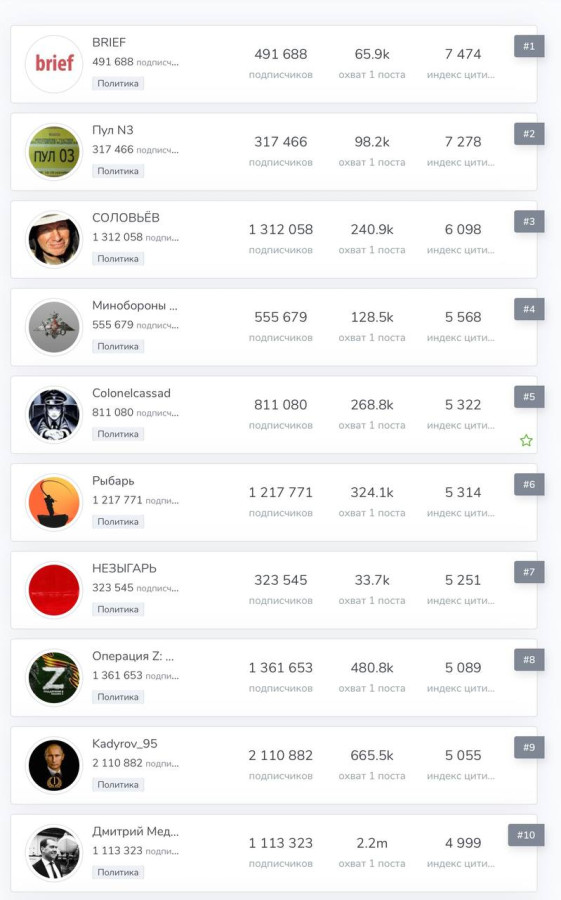The image size is (561, 900).
Task: Click the Дмитрий Медведев avatar photo
Action: pos(54,853)
